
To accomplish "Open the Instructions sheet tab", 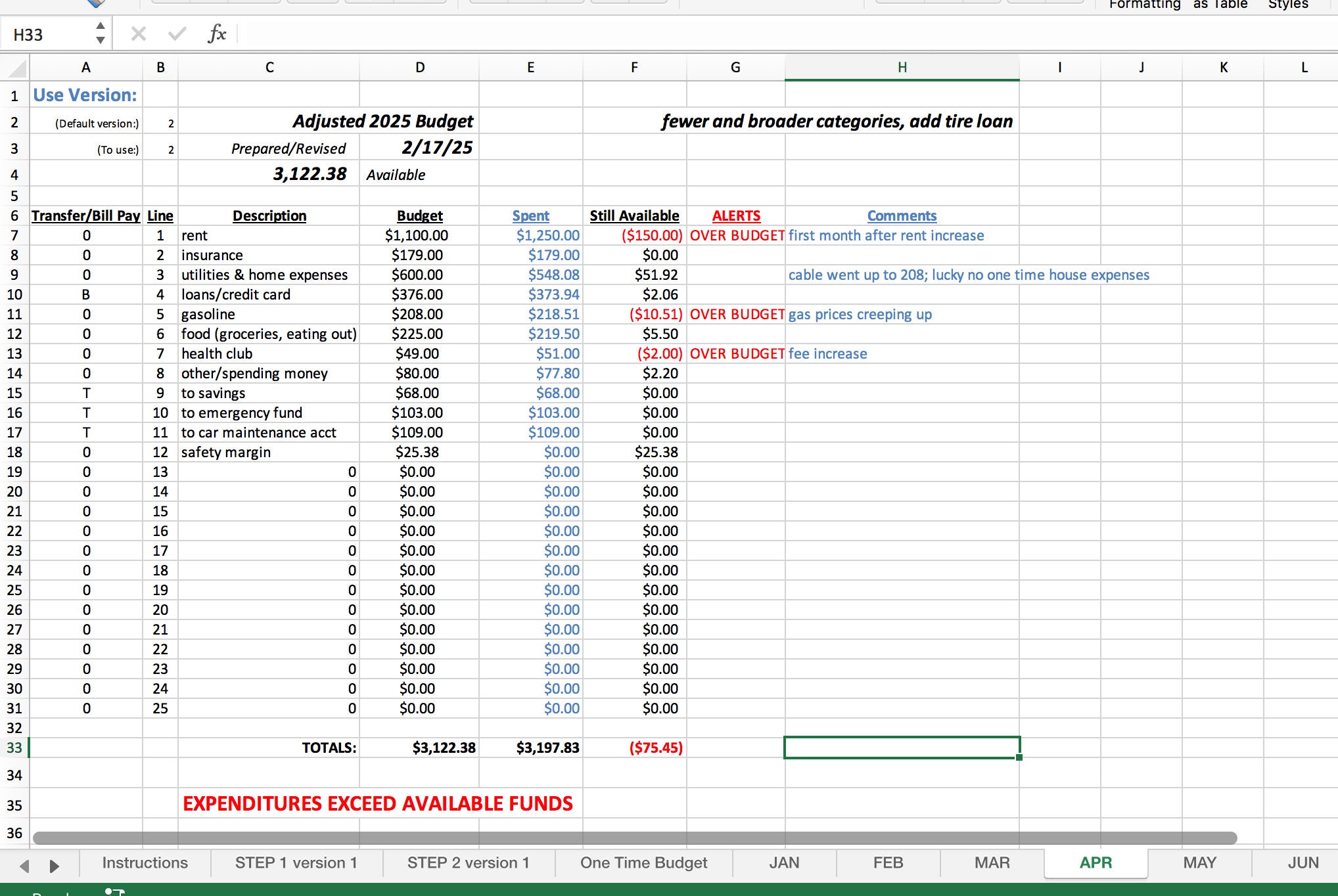I will click(143, 862).
